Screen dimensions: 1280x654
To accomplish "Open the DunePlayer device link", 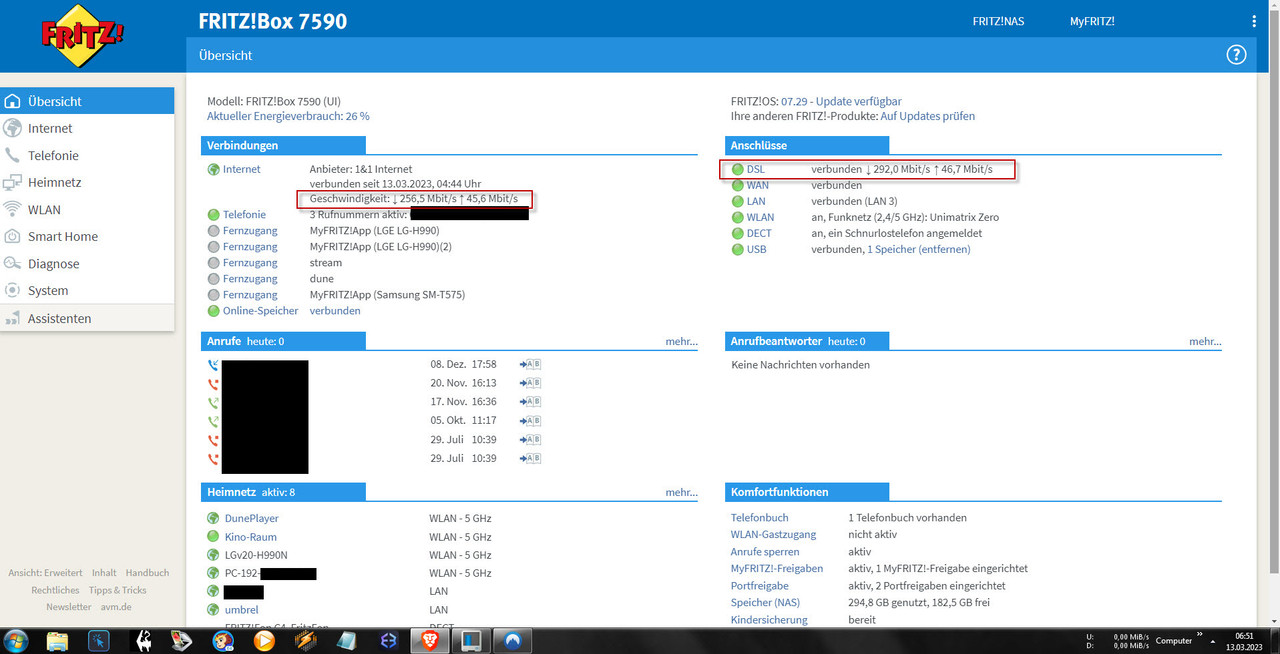I will click(252, 518).
